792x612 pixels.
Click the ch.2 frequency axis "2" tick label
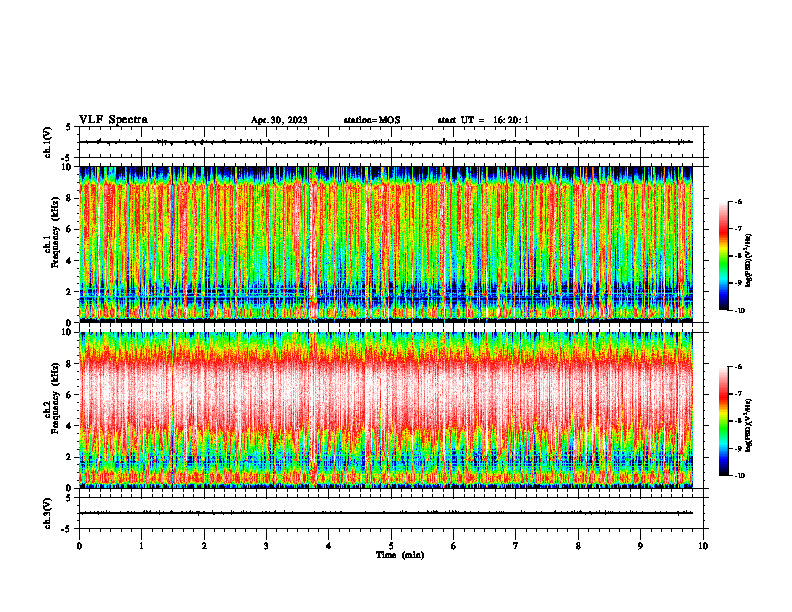pyautogui.click(x=70, y=457)
